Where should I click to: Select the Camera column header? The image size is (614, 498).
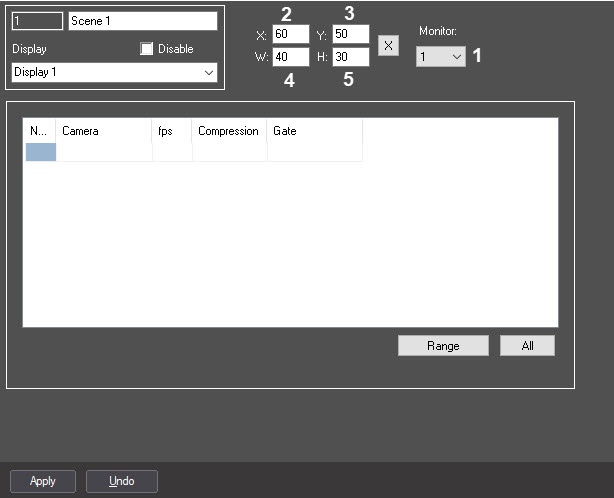pyautogui.click(x=104, y=131)
